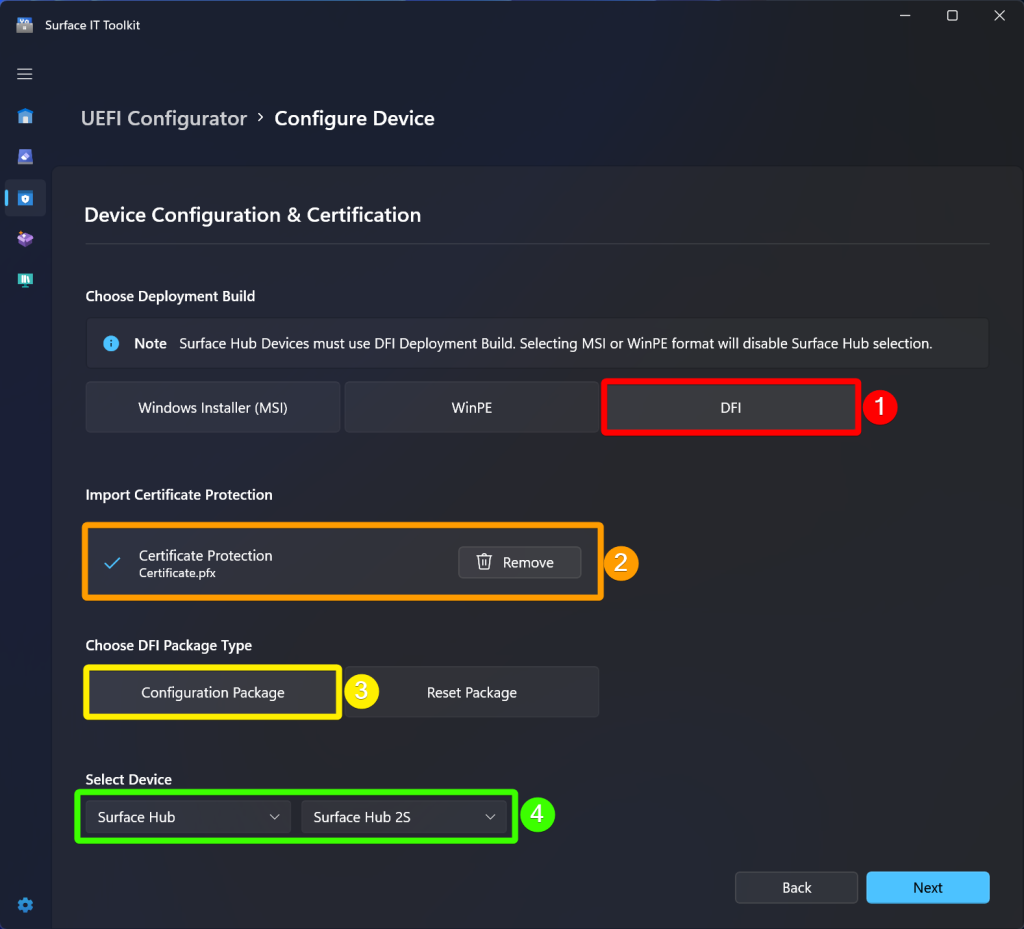Click the Next button
The height and width of the screenshot is (929, 1024).
927,887
